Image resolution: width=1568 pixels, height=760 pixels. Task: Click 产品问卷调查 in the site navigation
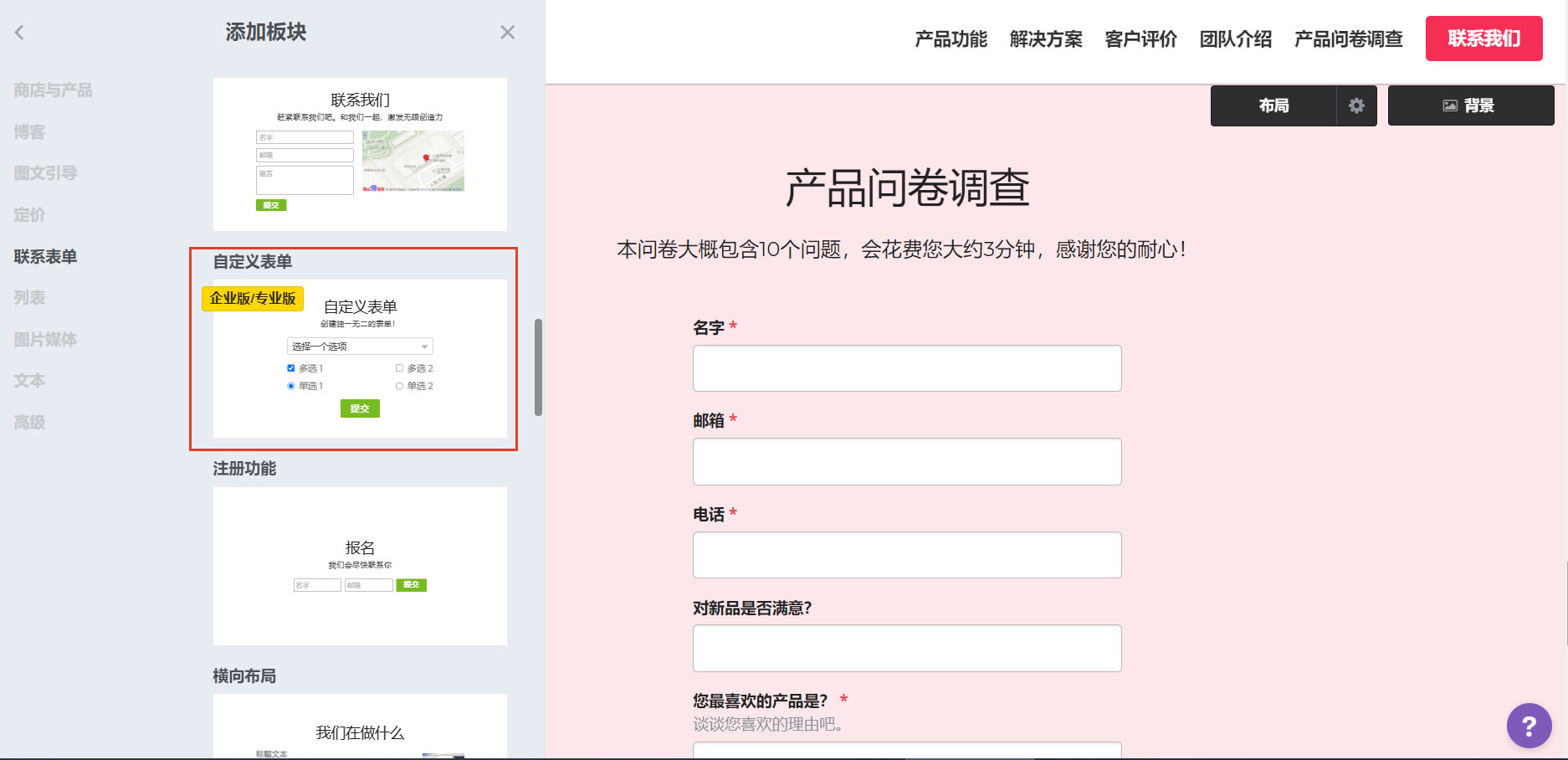coord(1348,39)
